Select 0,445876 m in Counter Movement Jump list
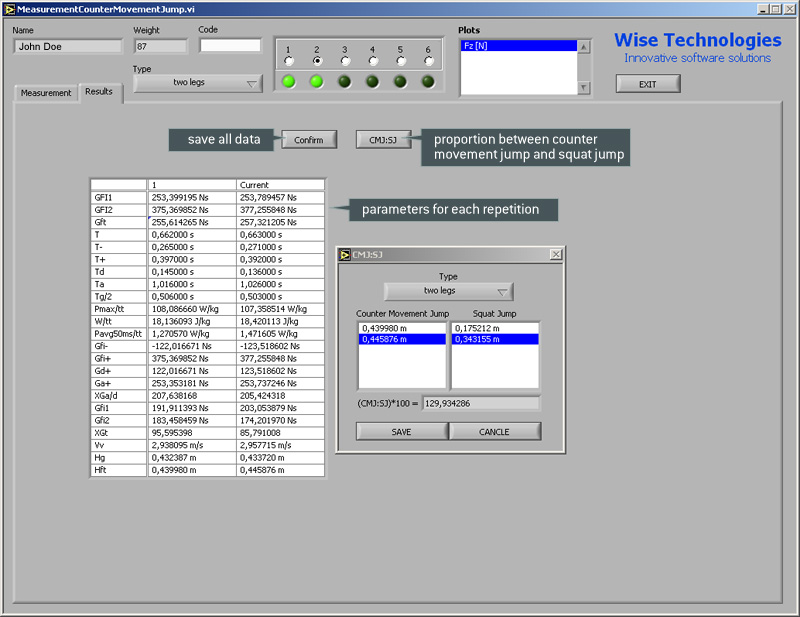 click(x=402, y=339)
